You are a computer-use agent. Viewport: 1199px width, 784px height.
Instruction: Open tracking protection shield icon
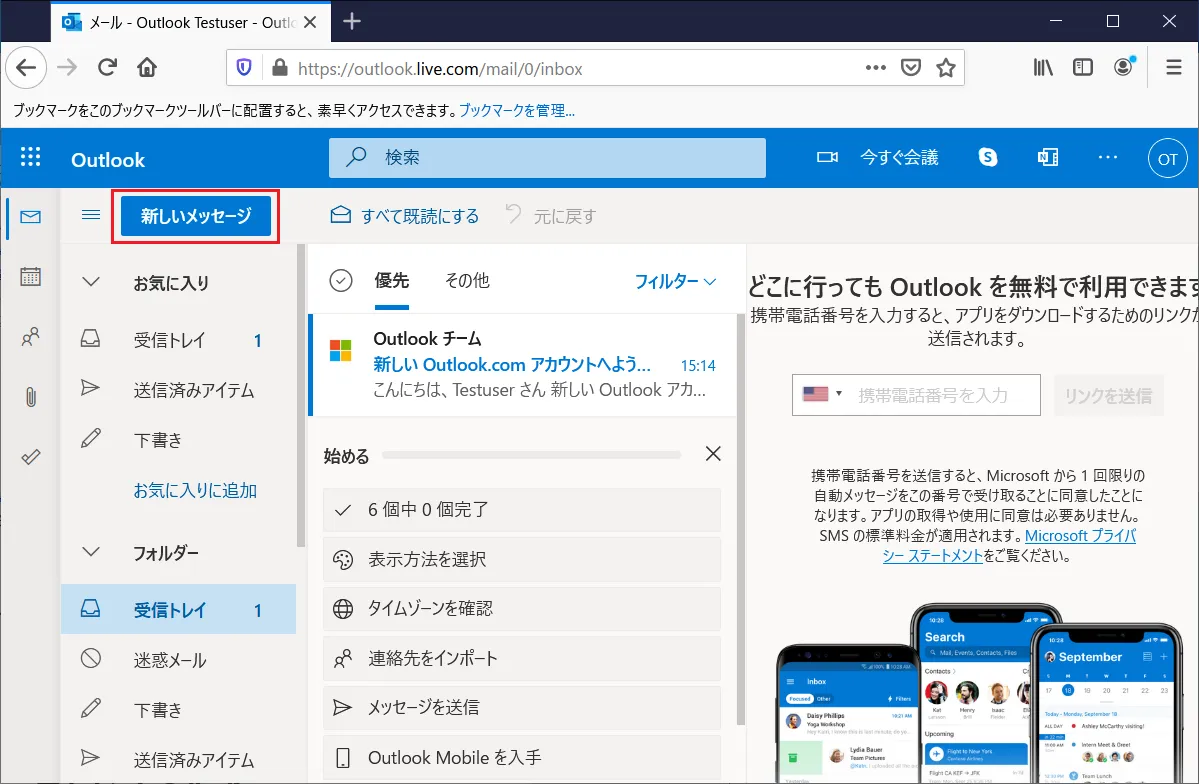pyautogui.click(x=244, y=68)
